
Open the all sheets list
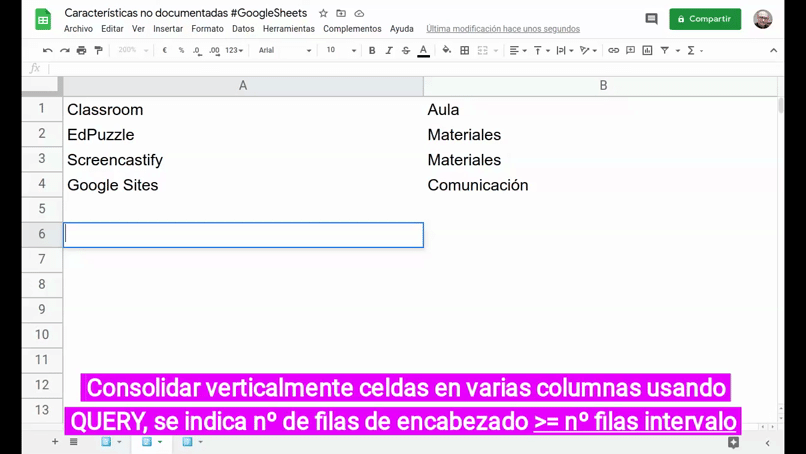point(74,442)
